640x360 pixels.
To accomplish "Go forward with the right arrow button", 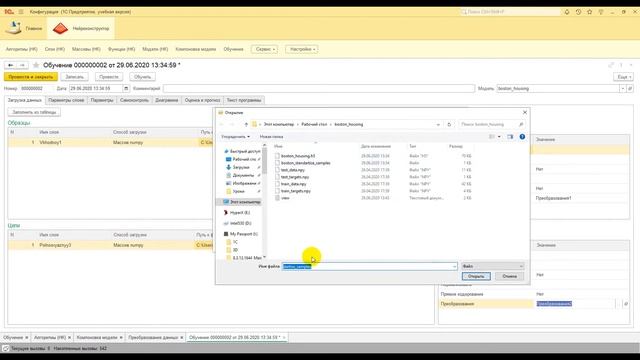I will 22,65.
